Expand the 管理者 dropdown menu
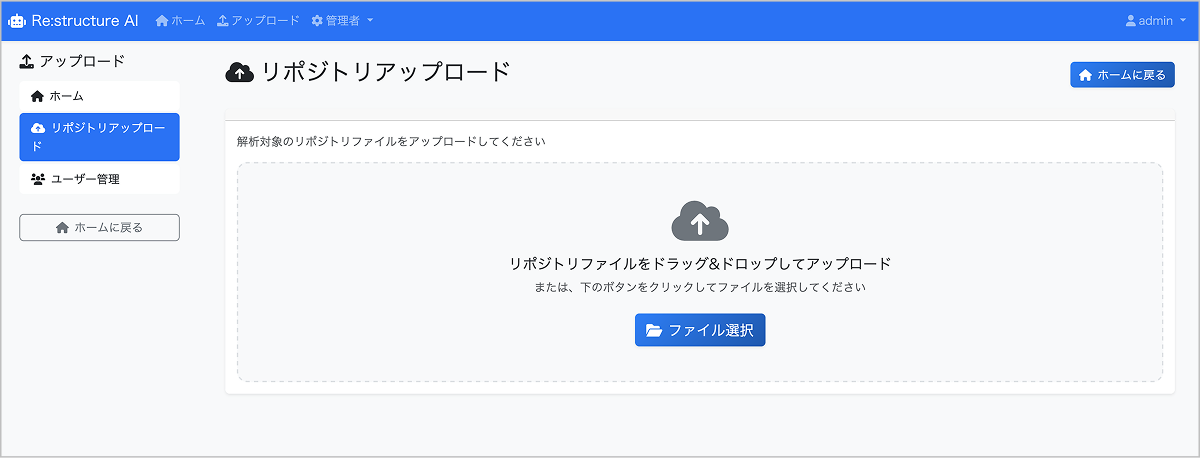Viewport: 1200px width, 458px height. [x=343, y=20]
